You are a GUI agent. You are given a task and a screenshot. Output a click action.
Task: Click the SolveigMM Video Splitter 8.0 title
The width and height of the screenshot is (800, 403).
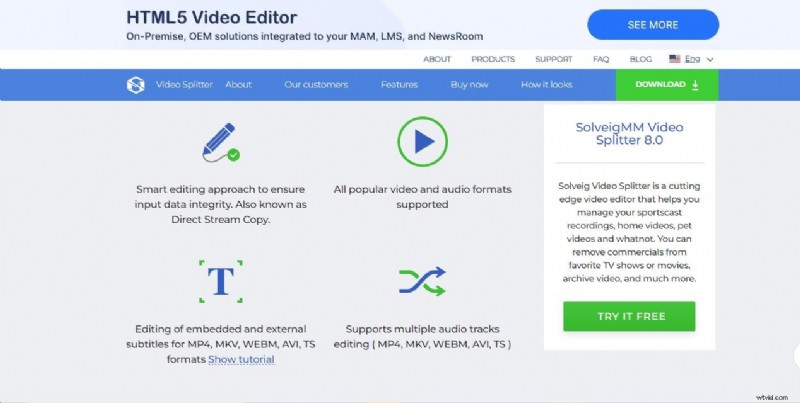coord(629,134)
